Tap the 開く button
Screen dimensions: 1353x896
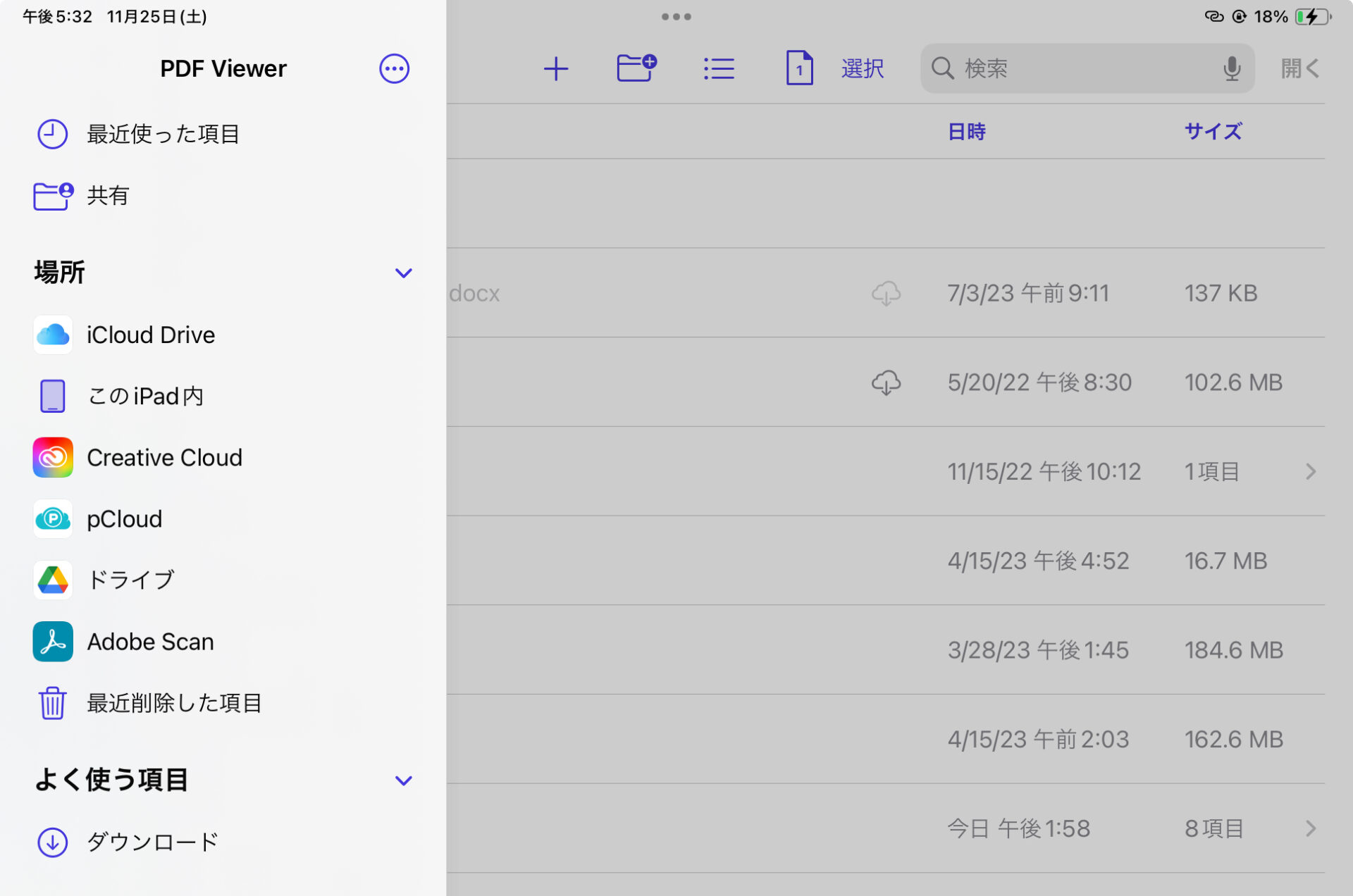[x=1299, y=68]
